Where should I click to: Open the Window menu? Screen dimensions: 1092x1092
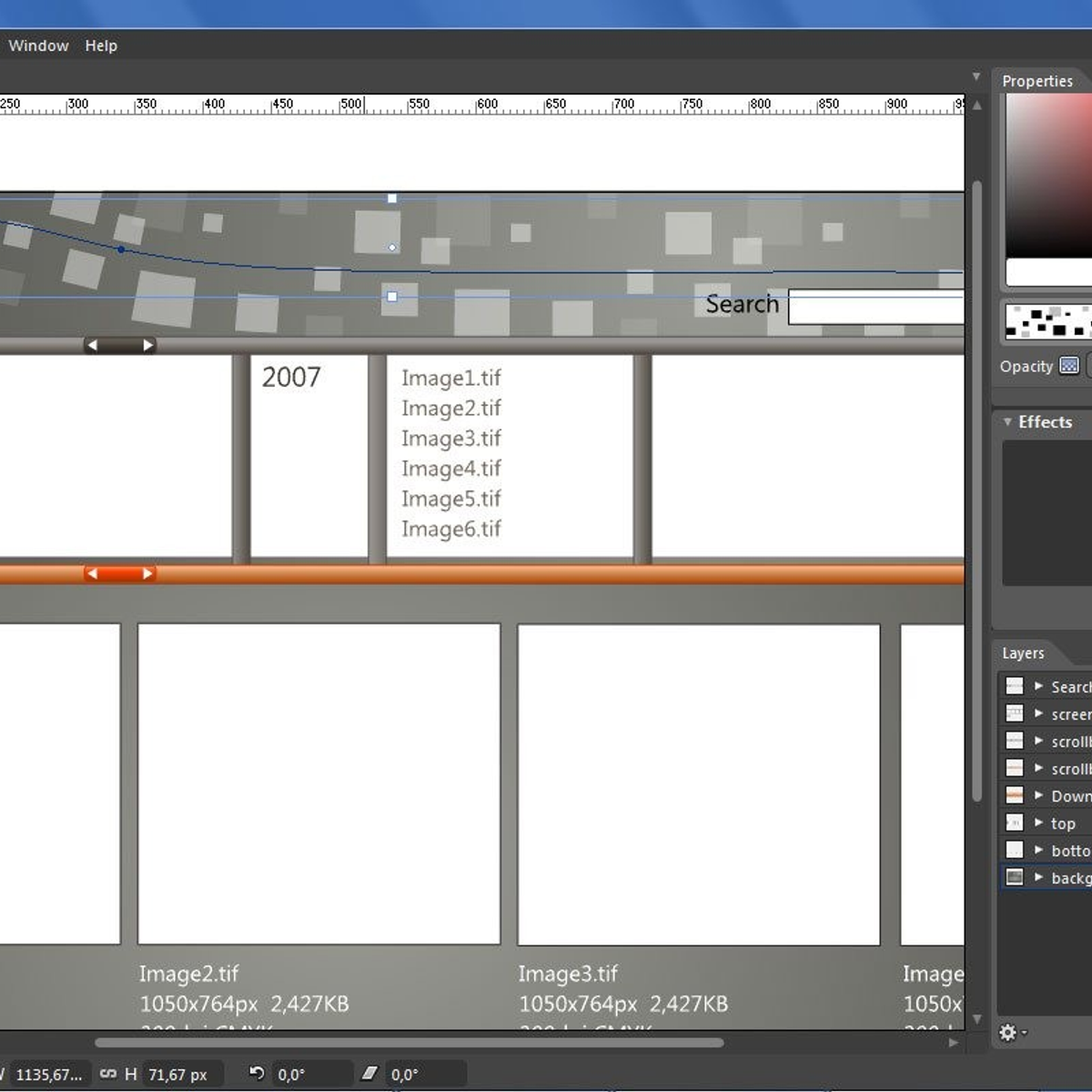click(38, 45)
